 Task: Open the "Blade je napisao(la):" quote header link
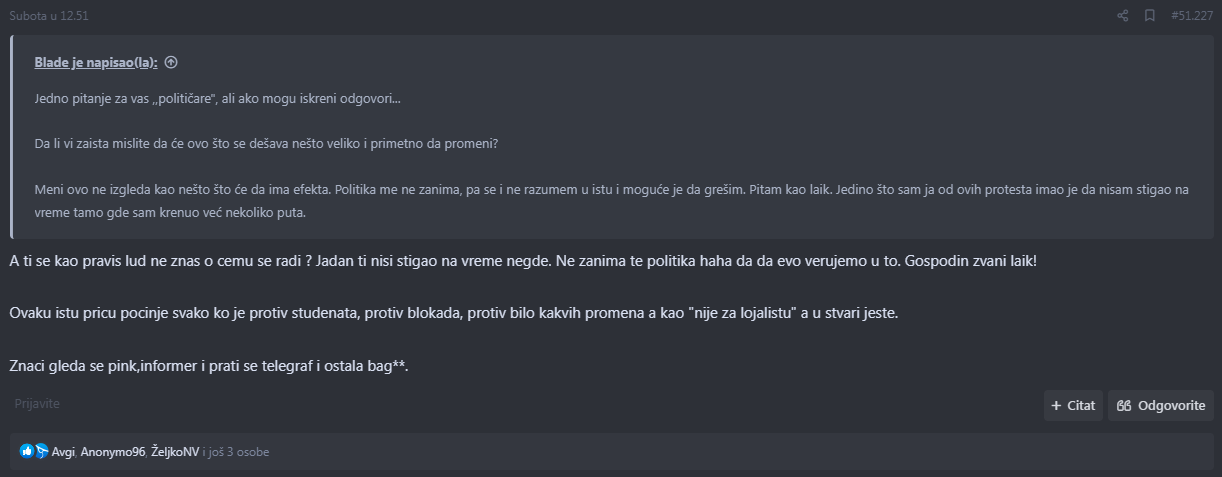tap(96, 62)
